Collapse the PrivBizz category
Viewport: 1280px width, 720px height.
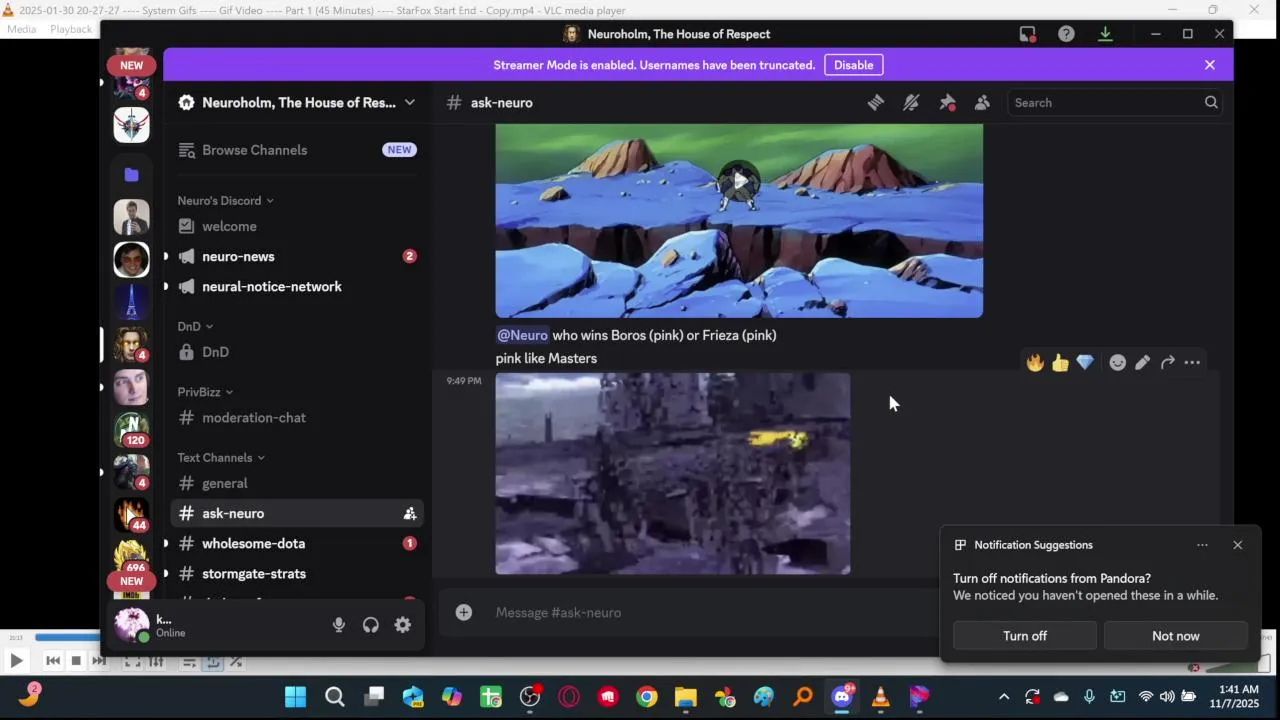205,392
